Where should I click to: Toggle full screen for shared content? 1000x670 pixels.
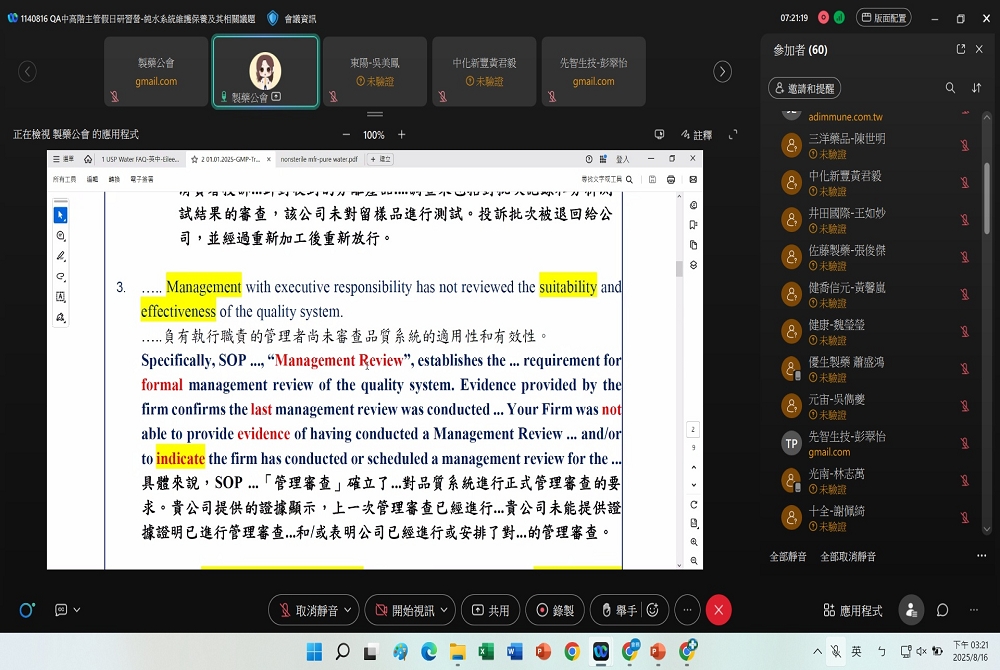point(733,135)
